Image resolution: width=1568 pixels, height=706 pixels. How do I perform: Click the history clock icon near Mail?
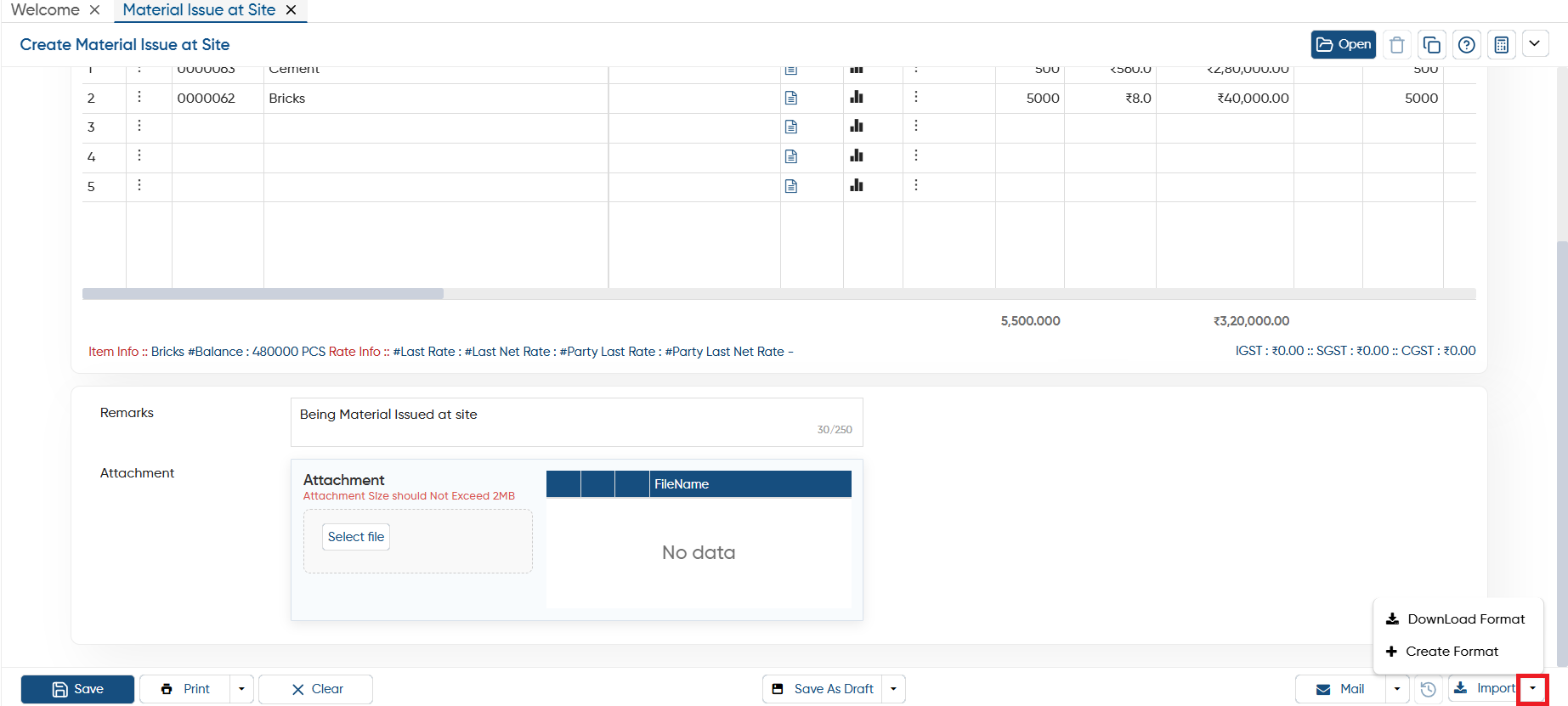click(x=1429, y=689)
